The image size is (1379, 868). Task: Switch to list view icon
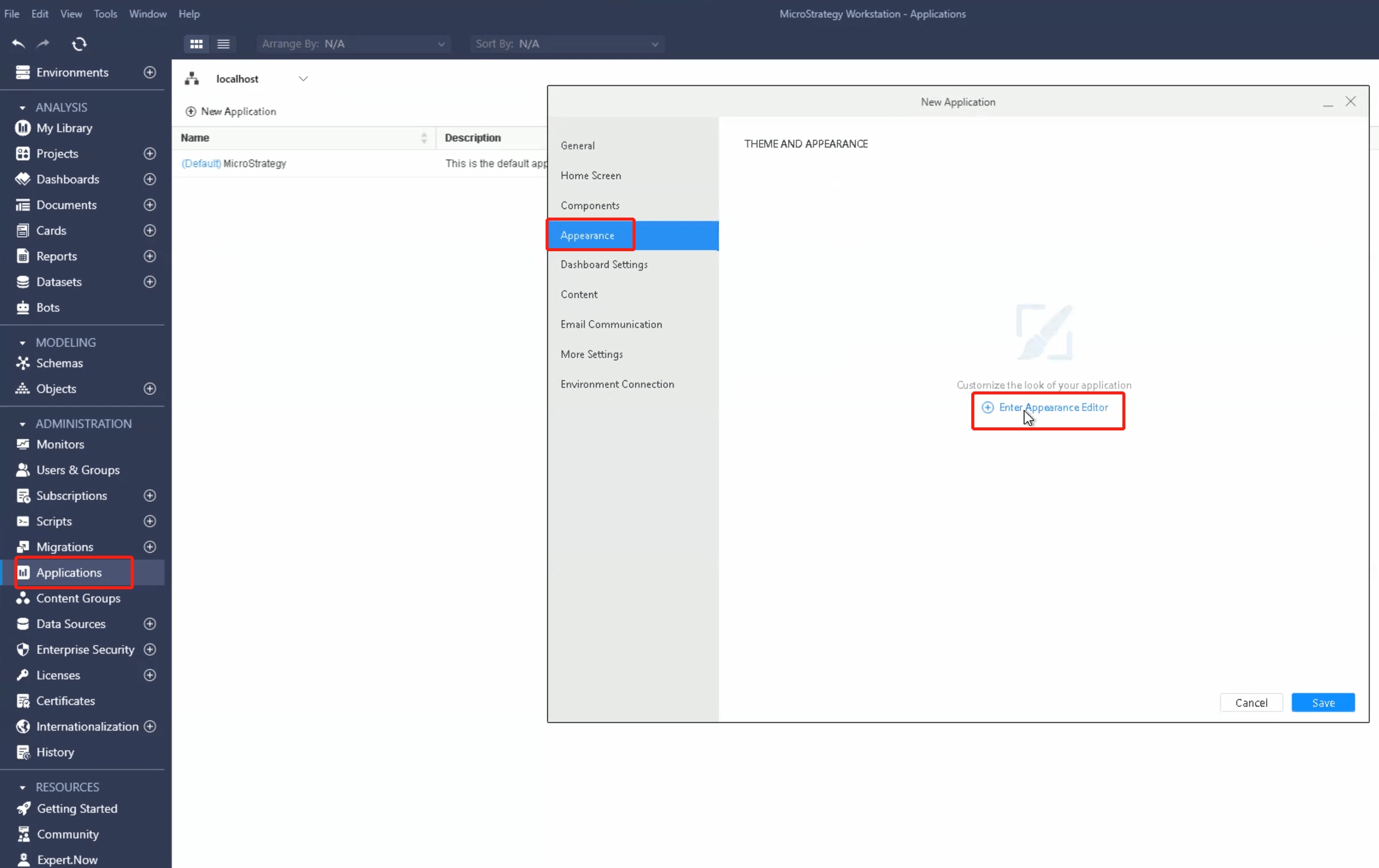[x=223, y=44]
